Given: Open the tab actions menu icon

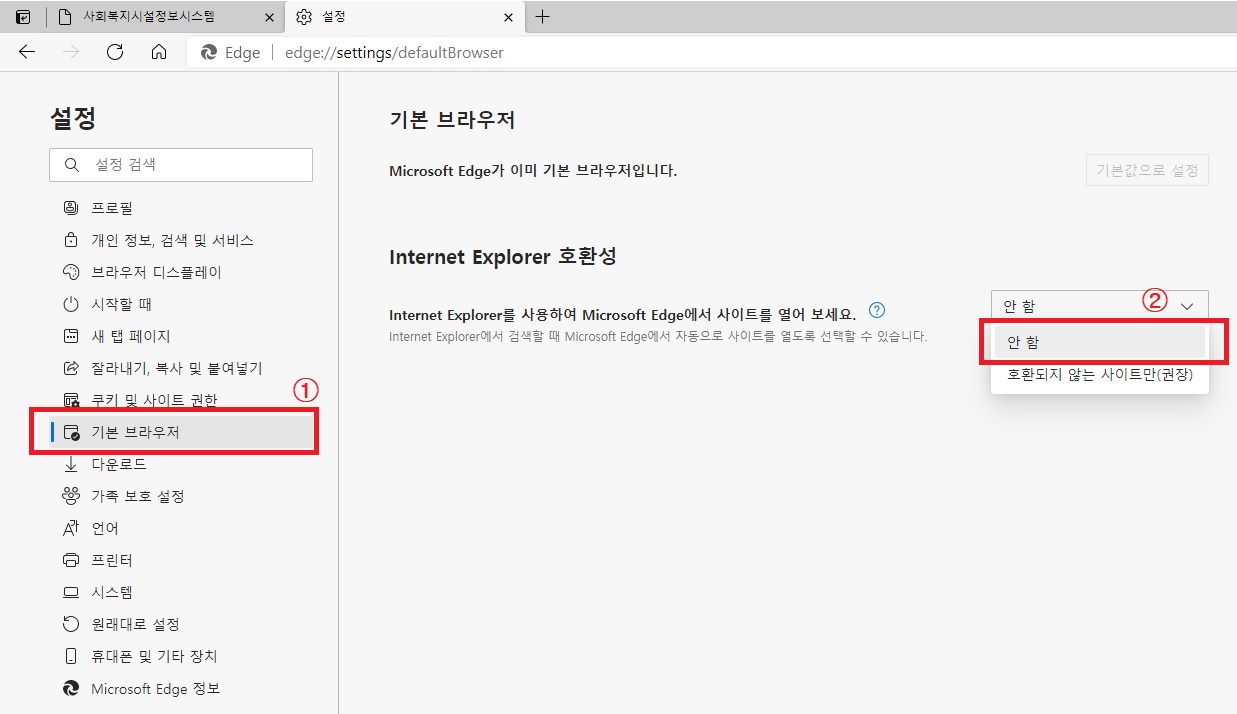Looking at the screenshot, I should pyautogui.click(x=23, y=17).
